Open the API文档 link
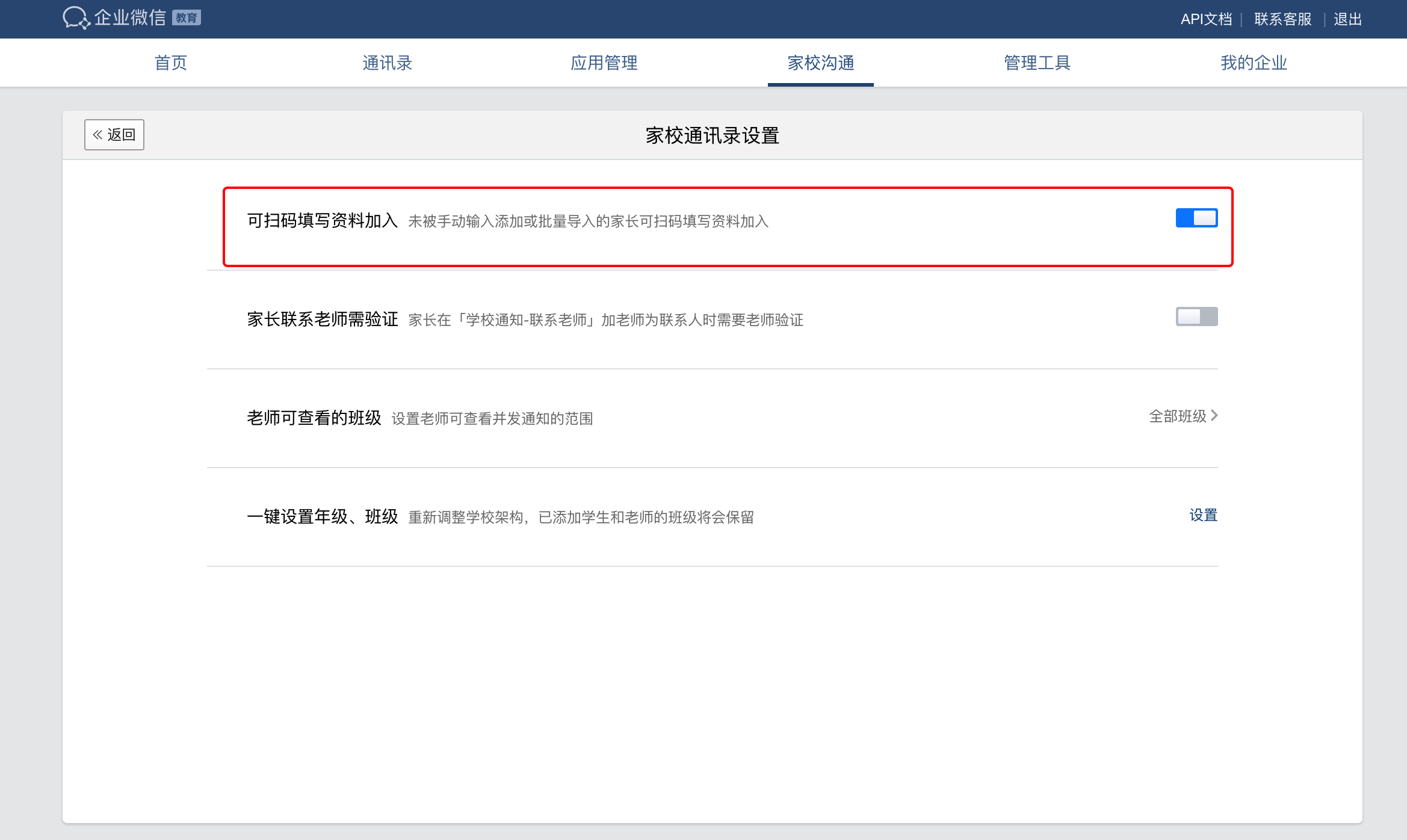Screen dimensions: 1407x840 point(1206,19)
